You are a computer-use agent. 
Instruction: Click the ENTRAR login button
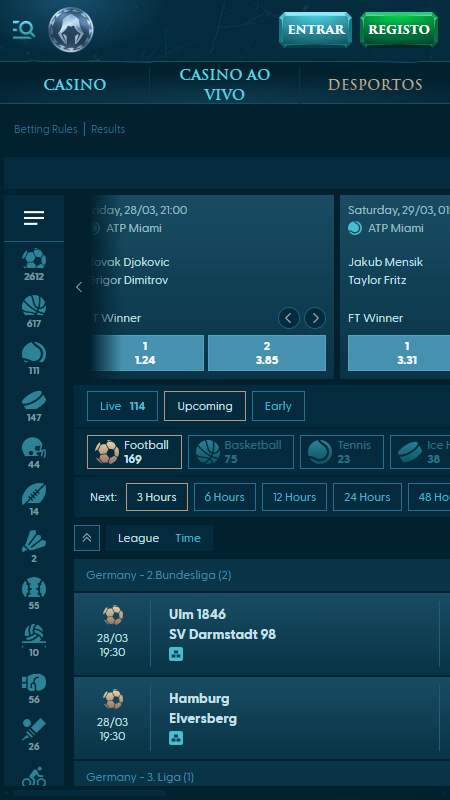[316, 30]
